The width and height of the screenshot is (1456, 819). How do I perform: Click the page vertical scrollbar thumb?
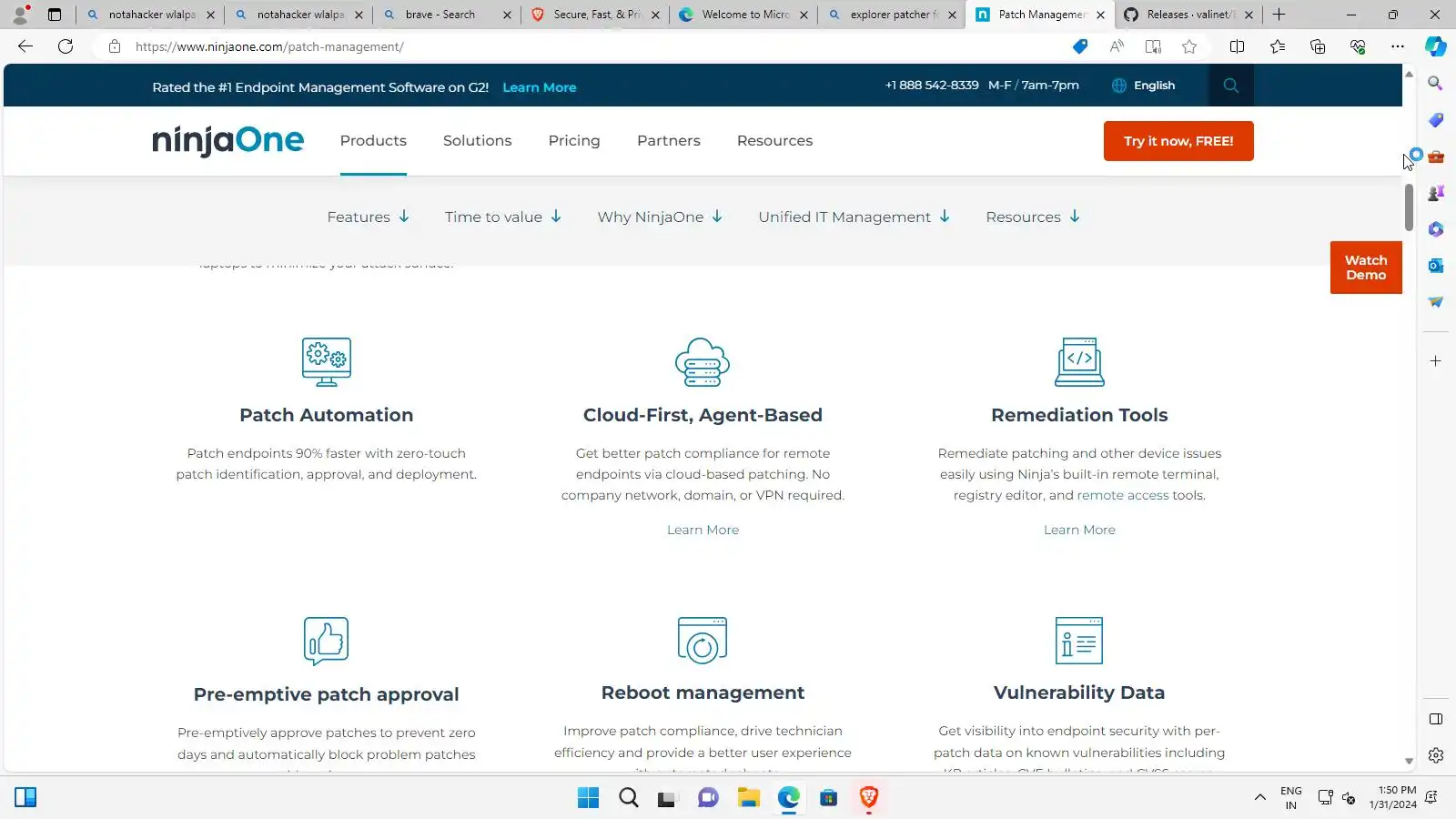coord(1409,207)
